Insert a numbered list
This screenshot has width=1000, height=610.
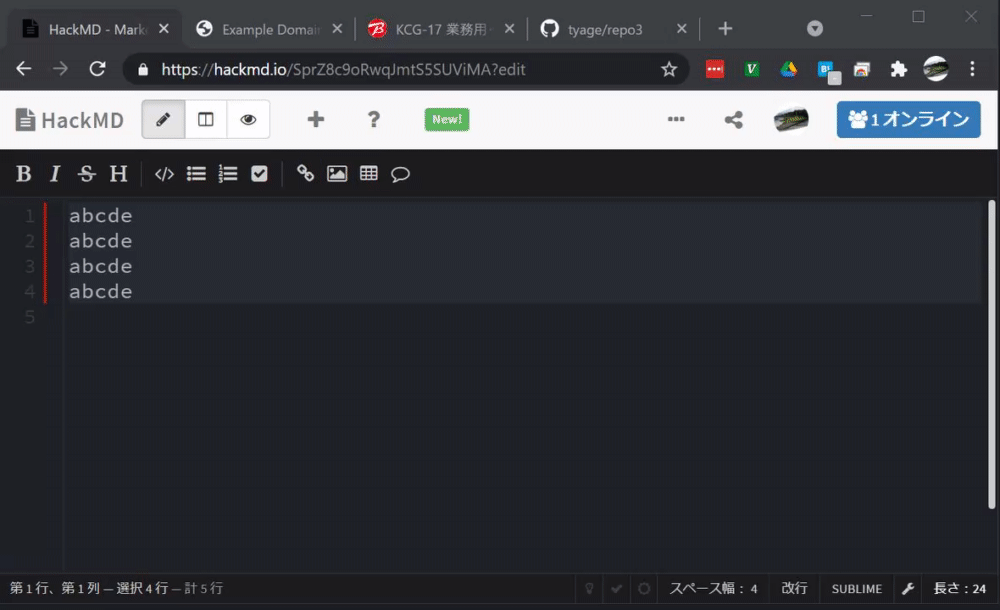coord(227,173)
